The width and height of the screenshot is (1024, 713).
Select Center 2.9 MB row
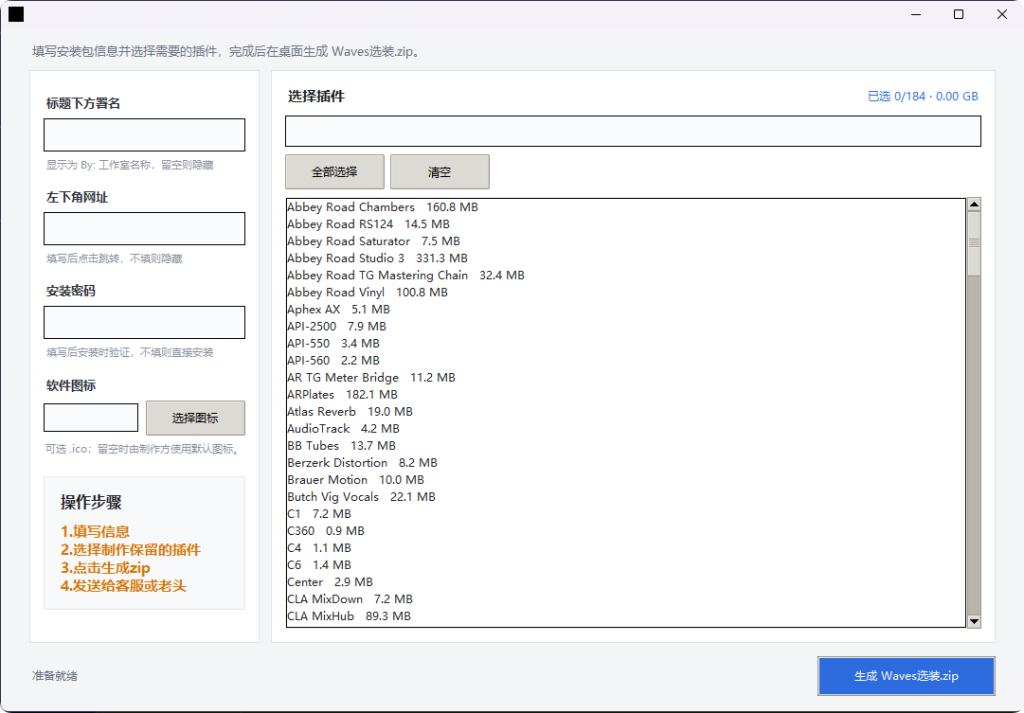(x=626, y=581)
